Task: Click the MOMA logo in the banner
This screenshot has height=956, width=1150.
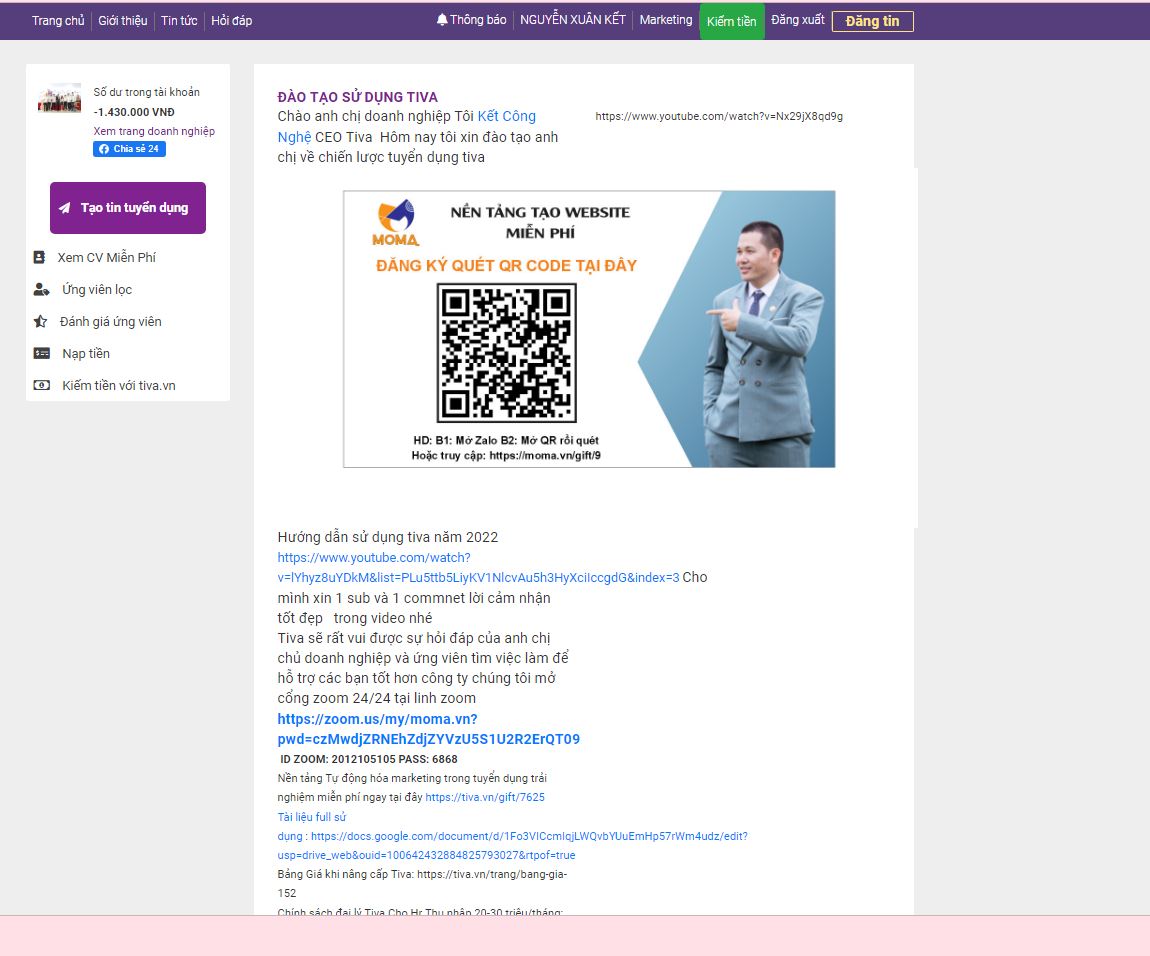Action: coord(395,224)
